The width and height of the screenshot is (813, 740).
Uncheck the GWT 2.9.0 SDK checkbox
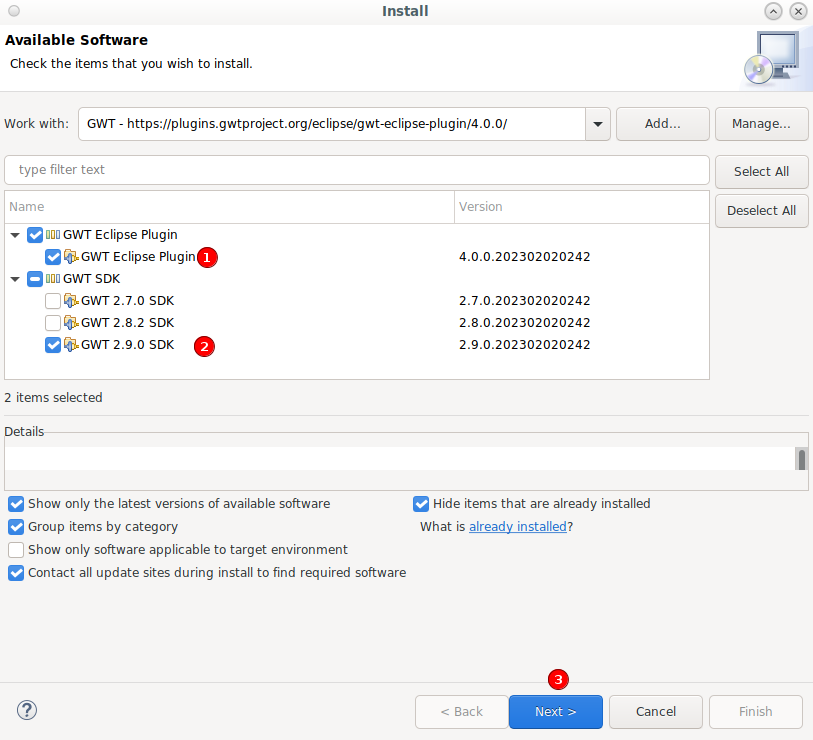[x=53, y=345]
